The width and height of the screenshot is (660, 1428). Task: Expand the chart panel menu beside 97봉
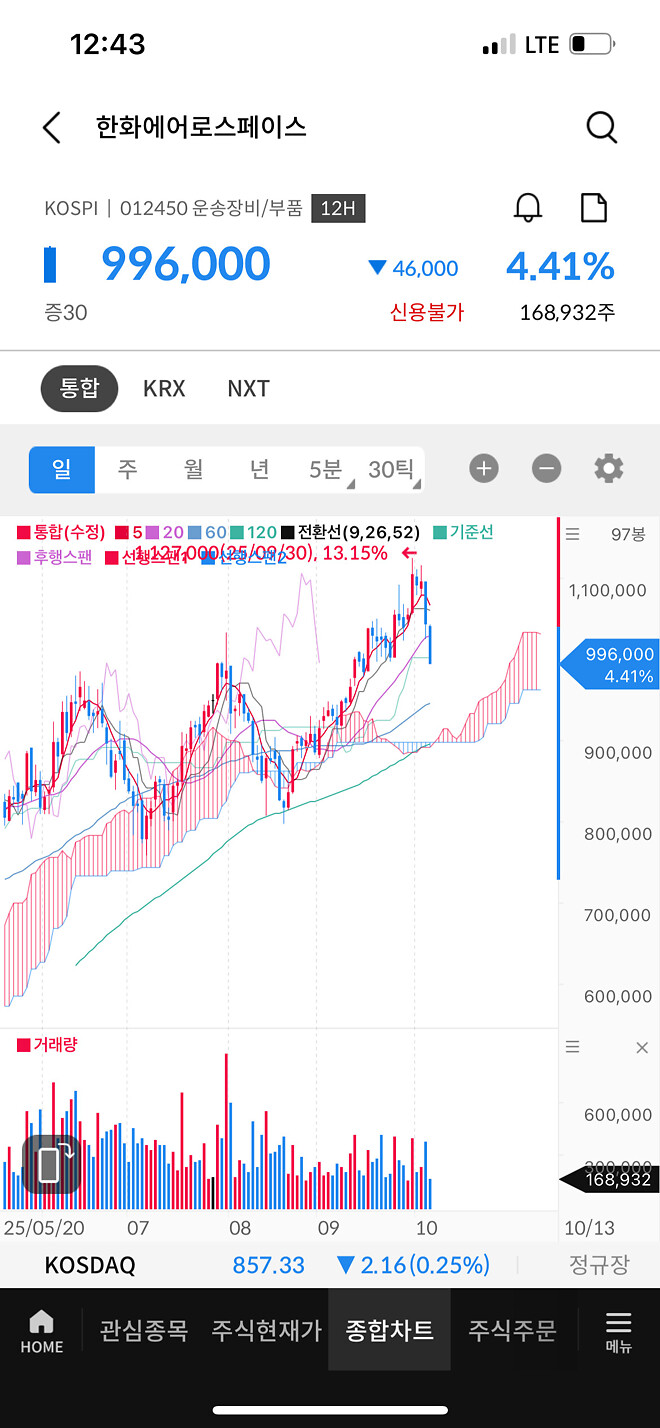click(x=572, y=533)
